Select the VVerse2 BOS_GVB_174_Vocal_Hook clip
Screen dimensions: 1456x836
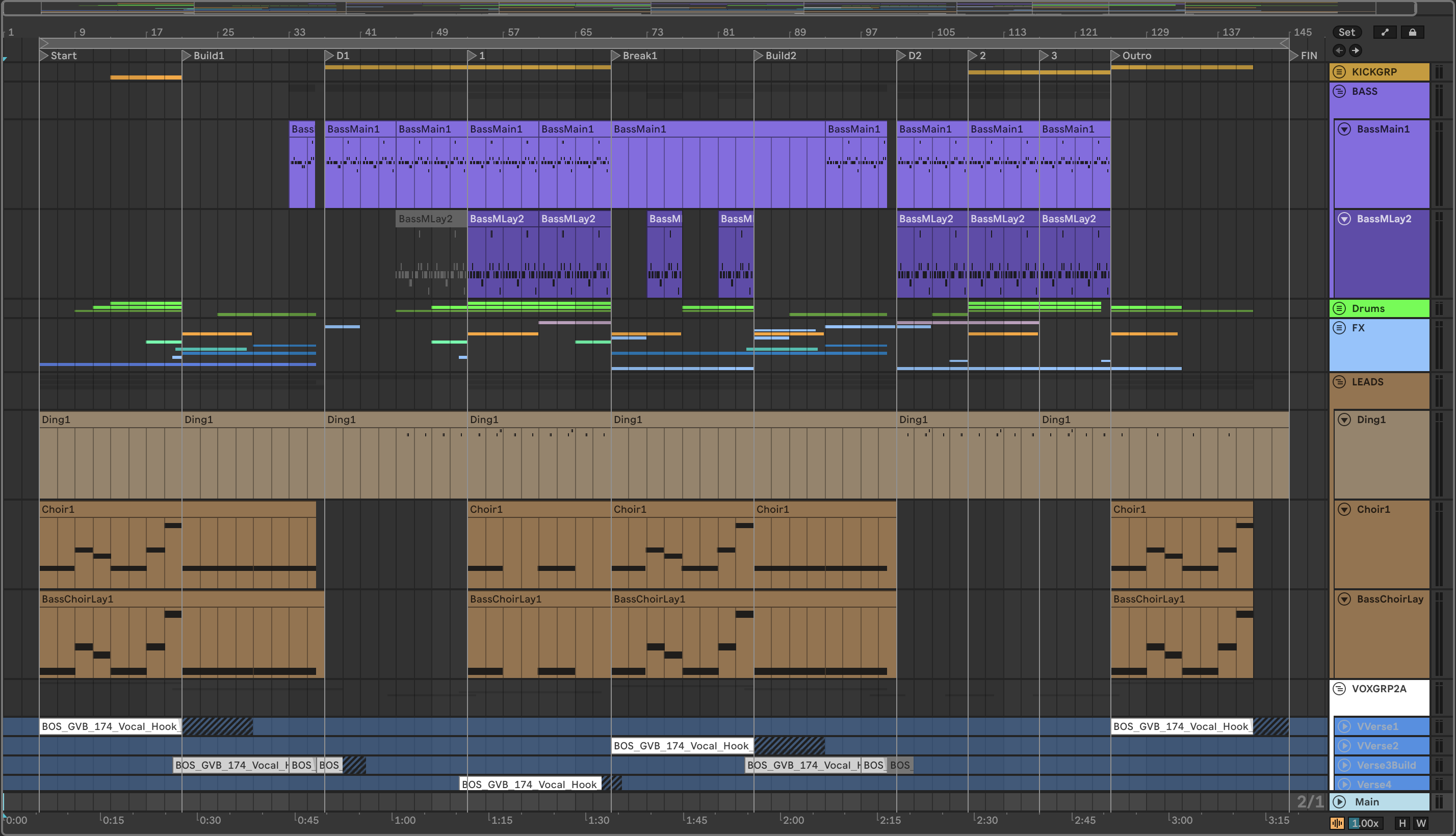coord(682,746)
